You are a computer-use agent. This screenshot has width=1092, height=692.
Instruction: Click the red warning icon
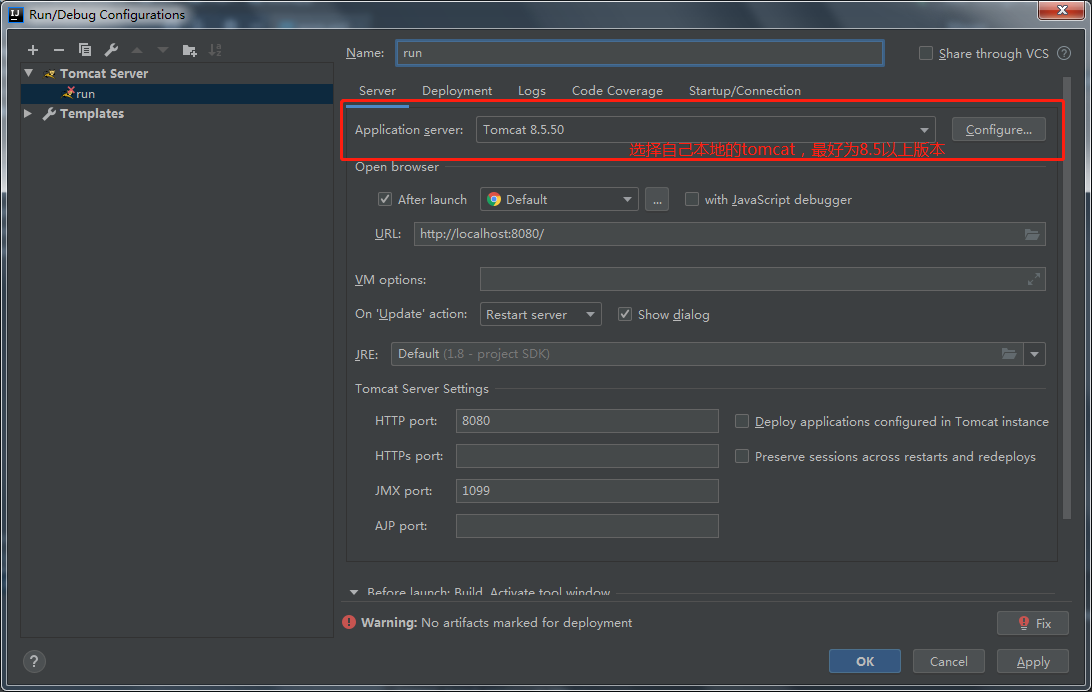[349, 622]
